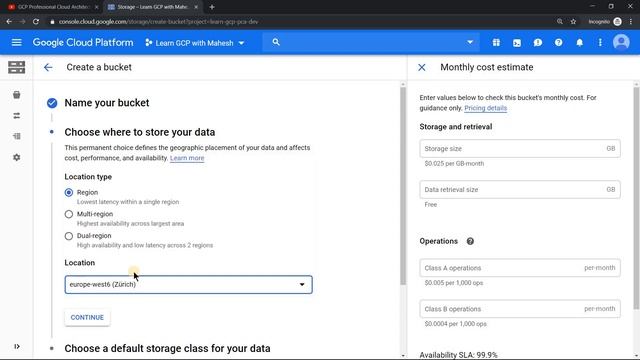640x360 pixels.
Task: Select the Region location type
Action: 69,192
